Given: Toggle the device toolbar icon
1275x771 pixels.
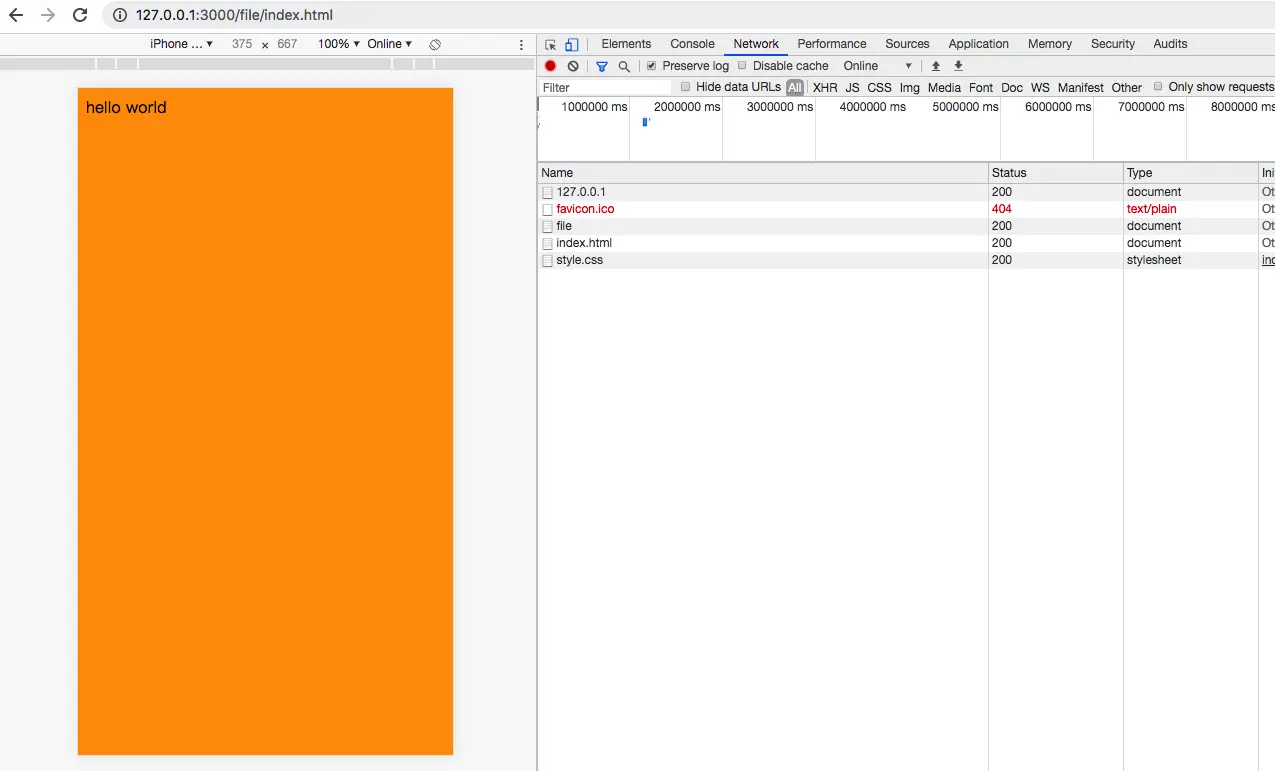Looking at the screenshot, I should point(571,44).
